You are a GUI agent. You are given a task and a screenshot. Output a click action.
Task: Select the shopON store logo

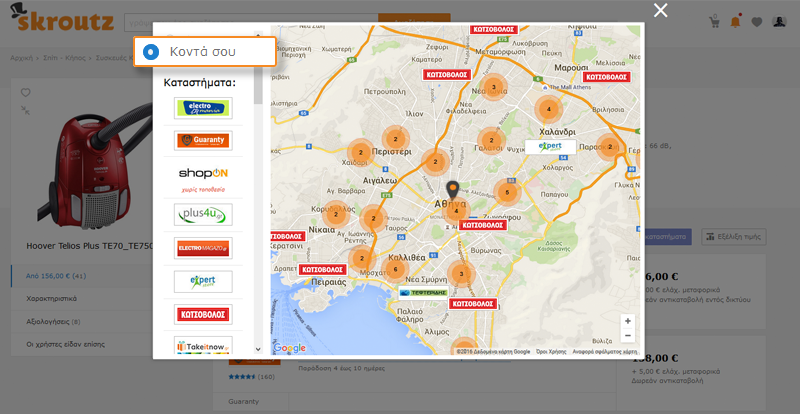pos(203,174)
